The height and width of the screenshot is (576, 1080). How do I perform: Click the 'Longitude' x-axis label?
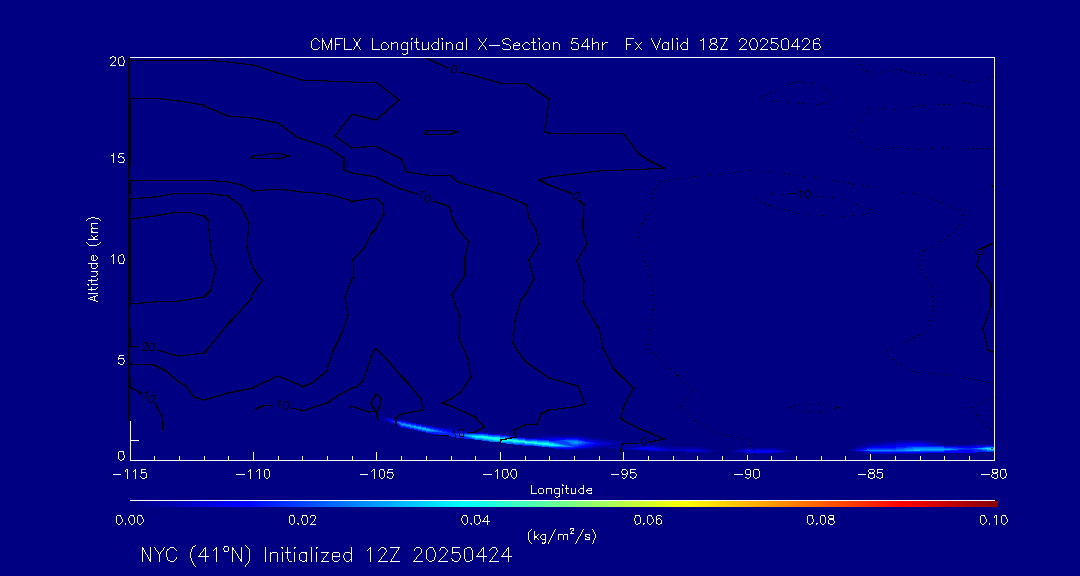click(561, 490)
